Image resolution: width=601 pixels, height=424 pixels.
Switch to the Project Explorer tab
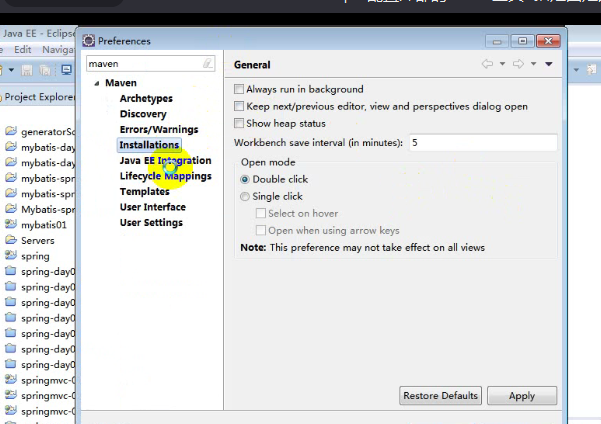(x=40, y=97)
